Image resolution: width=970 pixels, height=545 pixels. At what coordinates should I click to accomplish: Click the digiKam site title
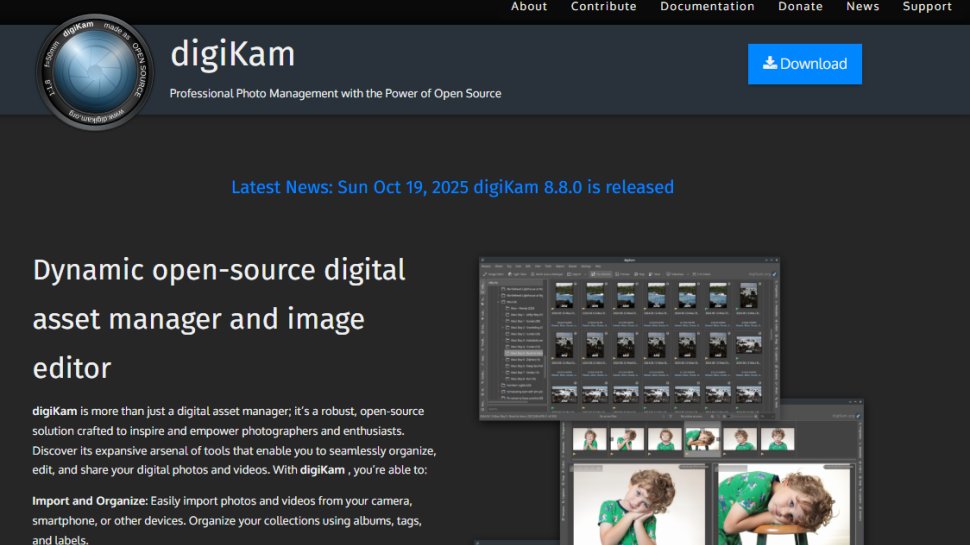[x=233, y=54]
